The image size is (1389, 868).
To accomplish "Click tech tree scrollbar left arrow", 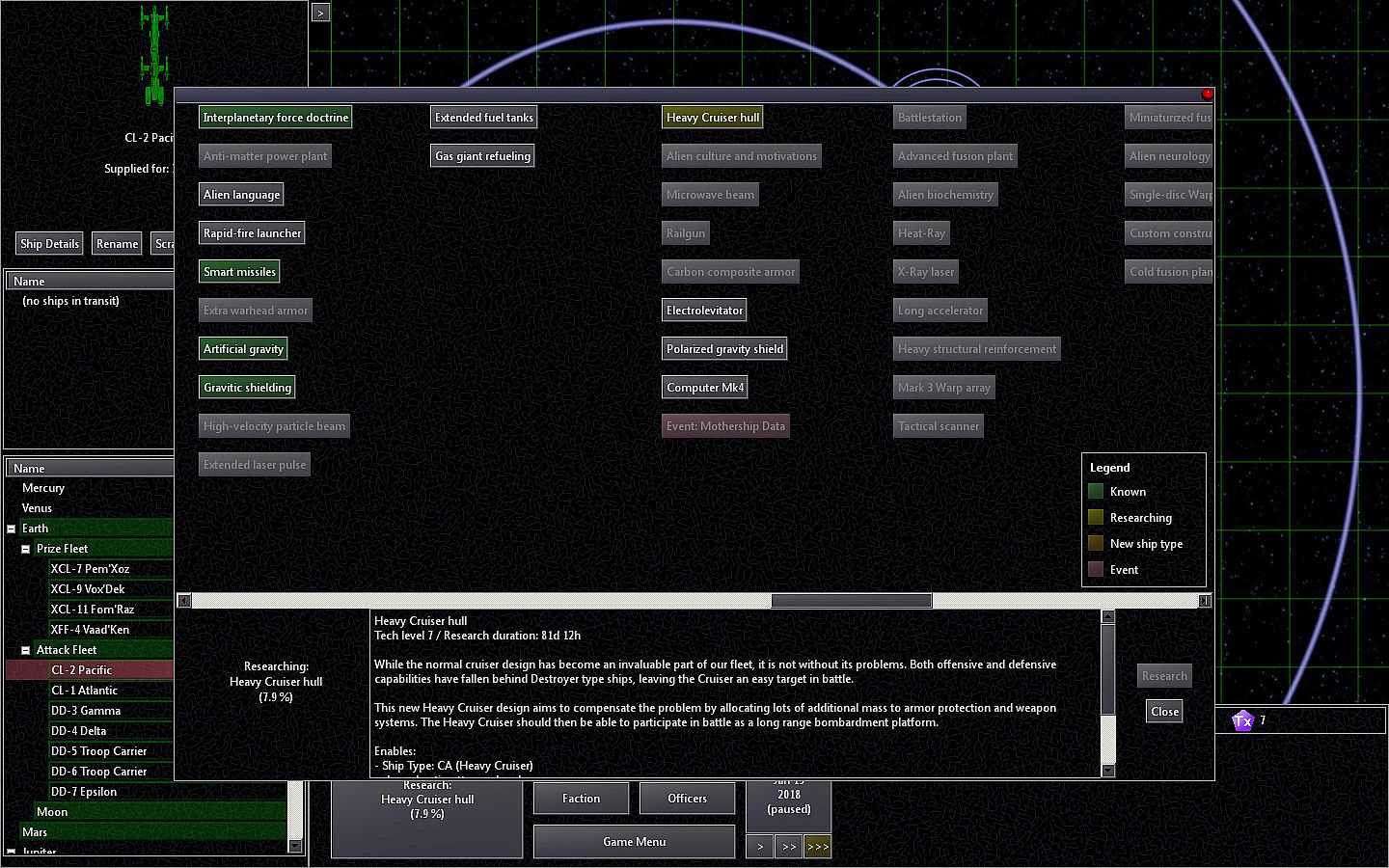I will 184,601.
